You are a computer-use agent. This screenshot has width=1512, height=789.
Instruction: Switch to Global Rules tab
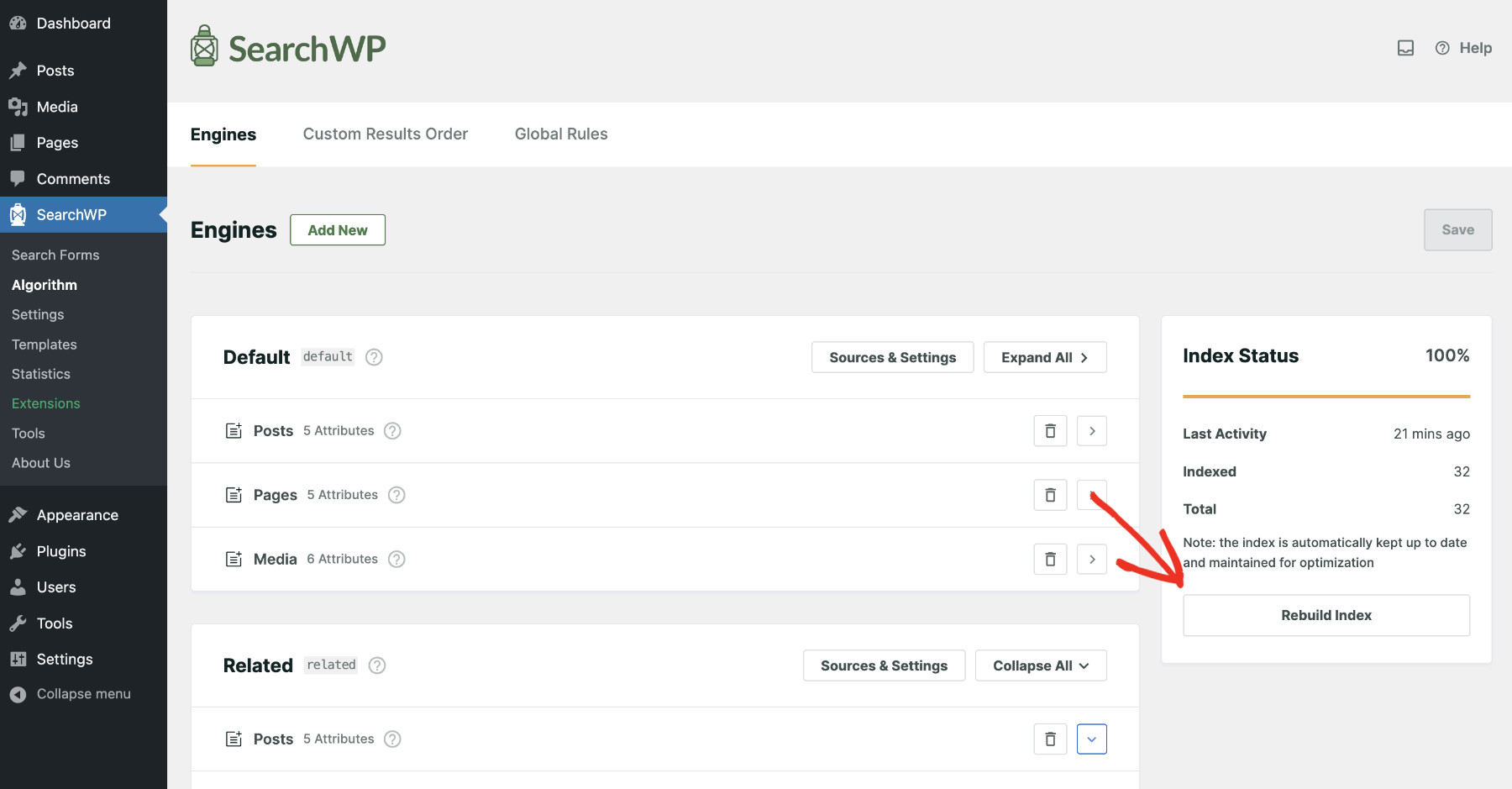pos(561,134)
